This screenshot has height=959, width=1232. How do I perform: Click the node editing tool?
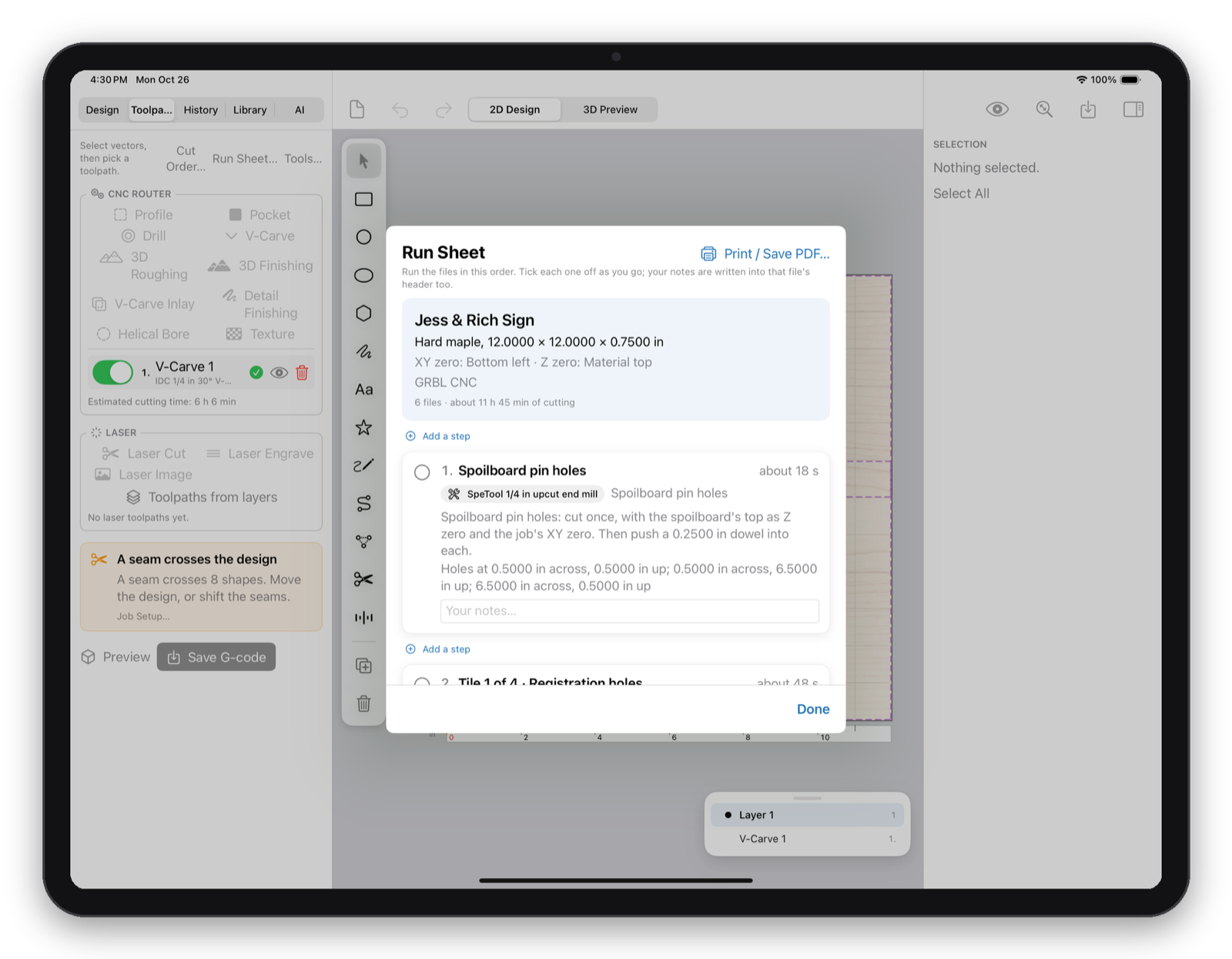(363, 542)
